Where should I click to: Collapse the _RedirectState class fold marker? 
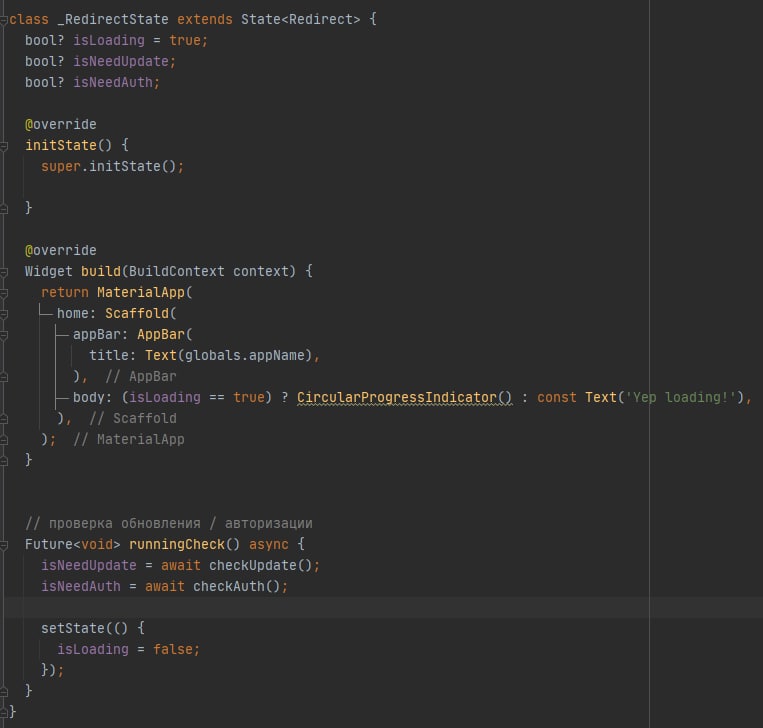pos(3,20)
